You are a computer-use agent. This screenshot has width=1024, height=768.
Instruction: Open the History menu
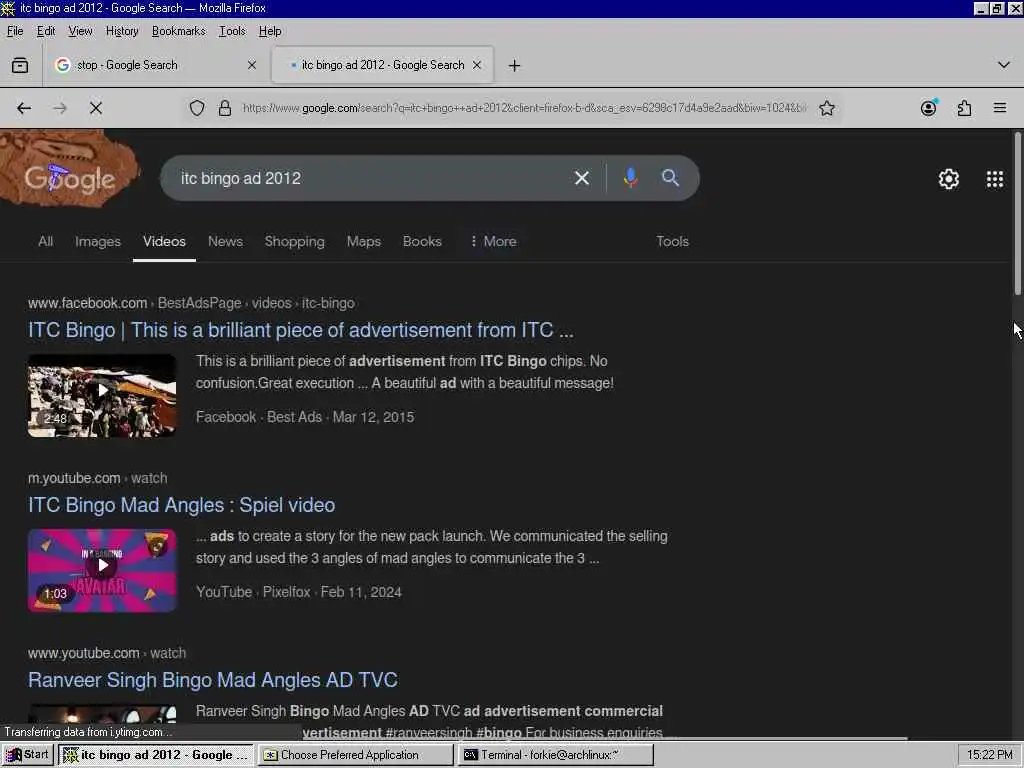122,31
